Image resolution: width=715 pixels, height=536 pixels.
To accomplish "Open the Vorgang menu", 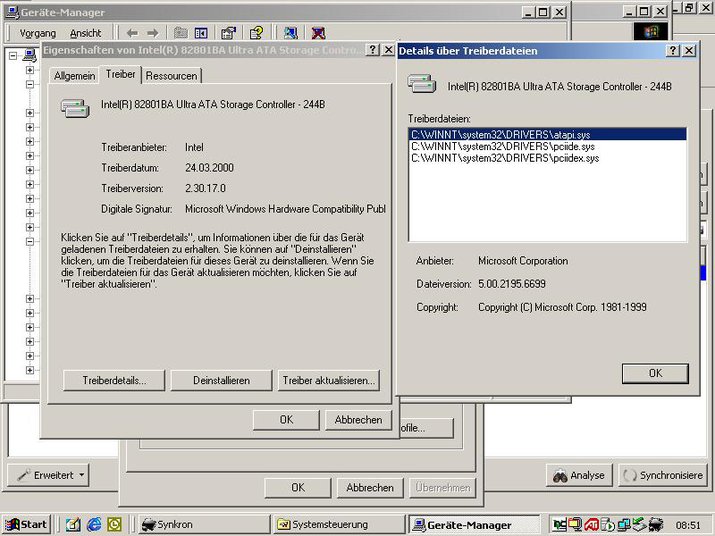I will [37, 33].
